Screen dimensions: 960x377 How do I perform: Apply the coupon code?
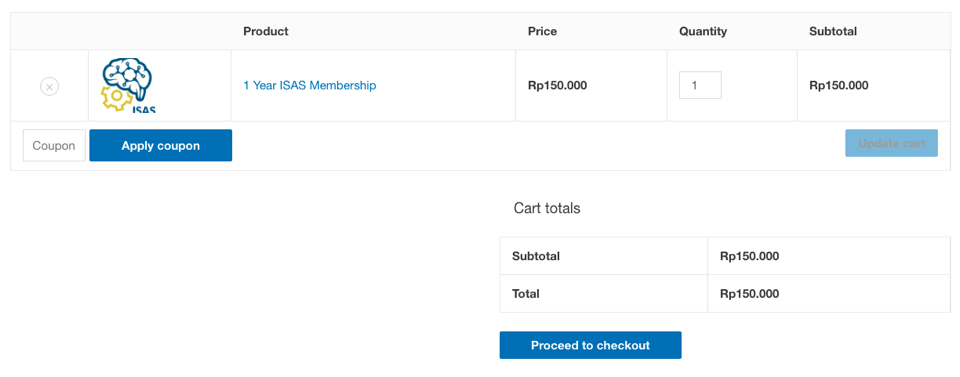[160, 146]
